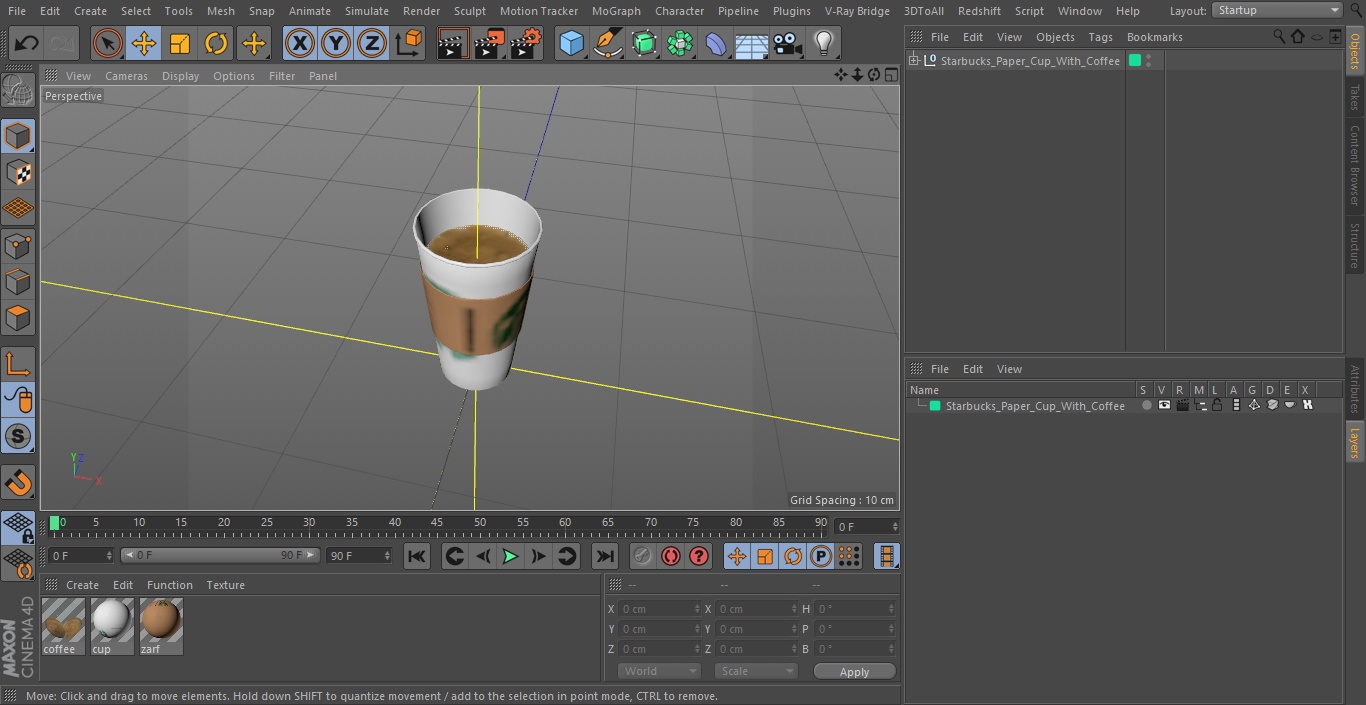Image resolution: width=1366 pixels, height=705 pixels.
Task: Click the X position input field
Action: (x=660, y=609)
